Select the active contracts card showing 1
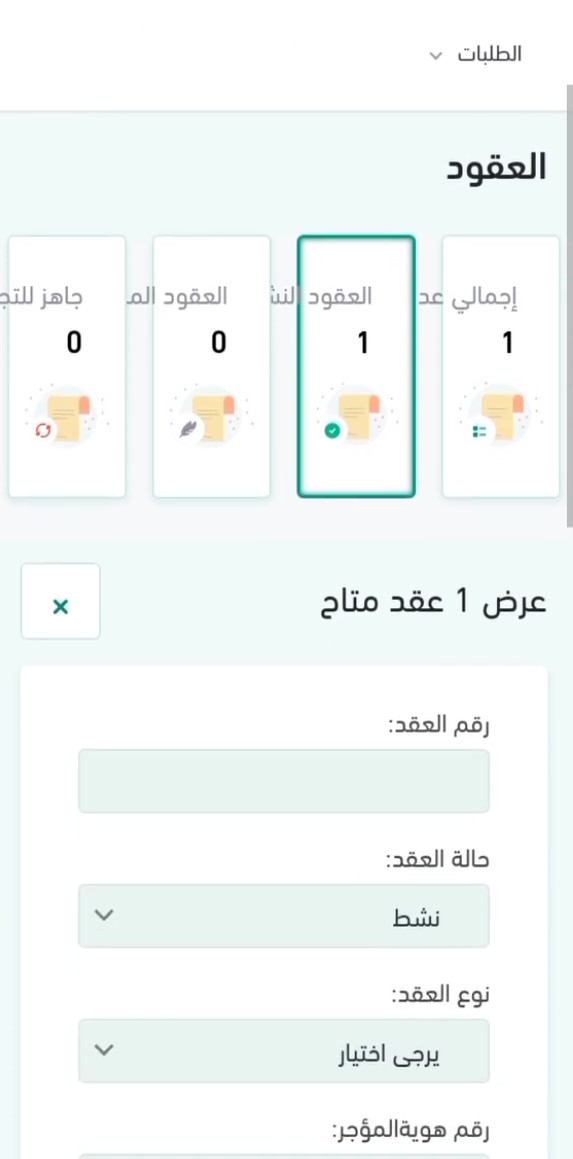Viewport: 573px width, 1159px height. pos(356,367)
